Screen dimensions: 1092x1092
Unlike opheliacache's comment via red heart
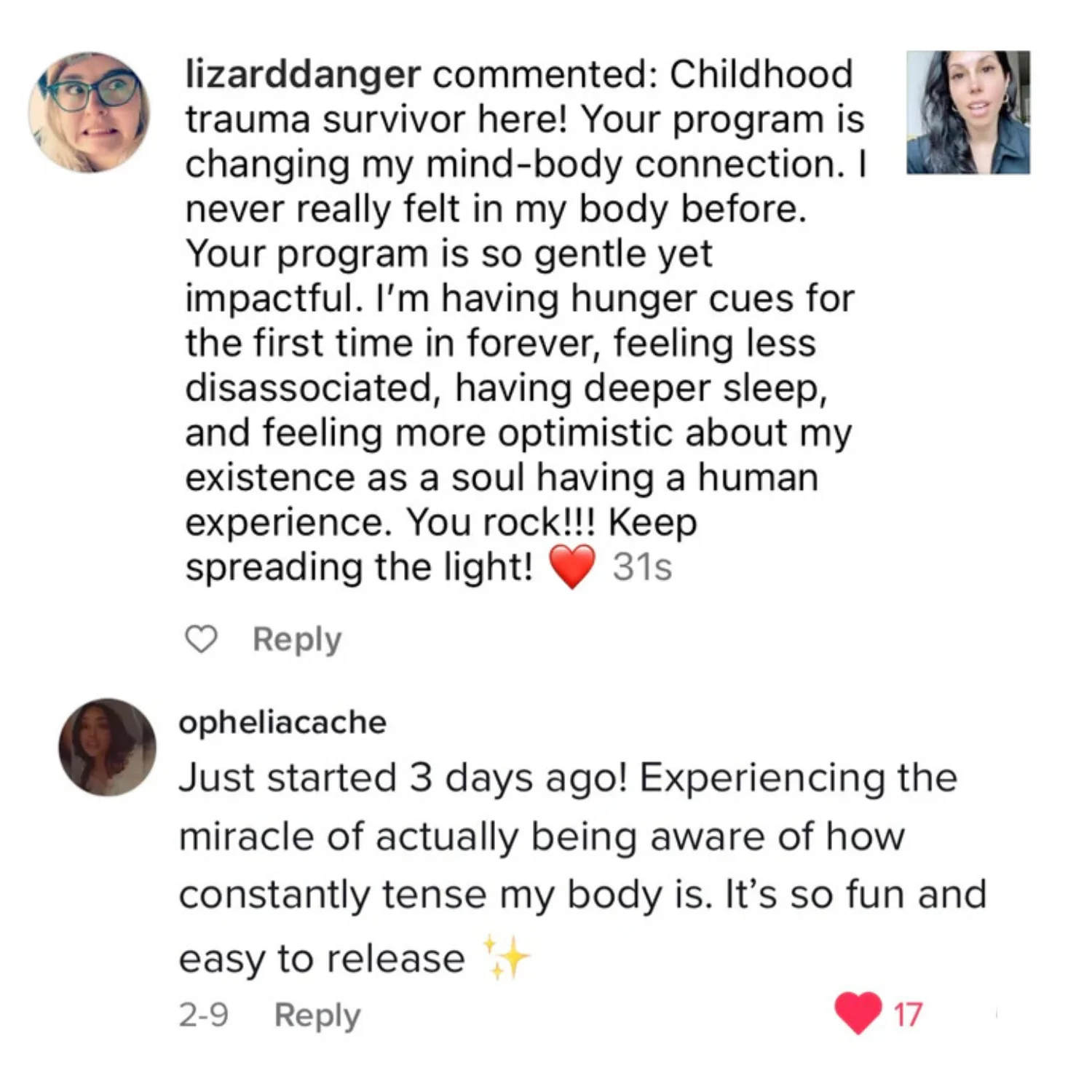tap(858, 1013)
